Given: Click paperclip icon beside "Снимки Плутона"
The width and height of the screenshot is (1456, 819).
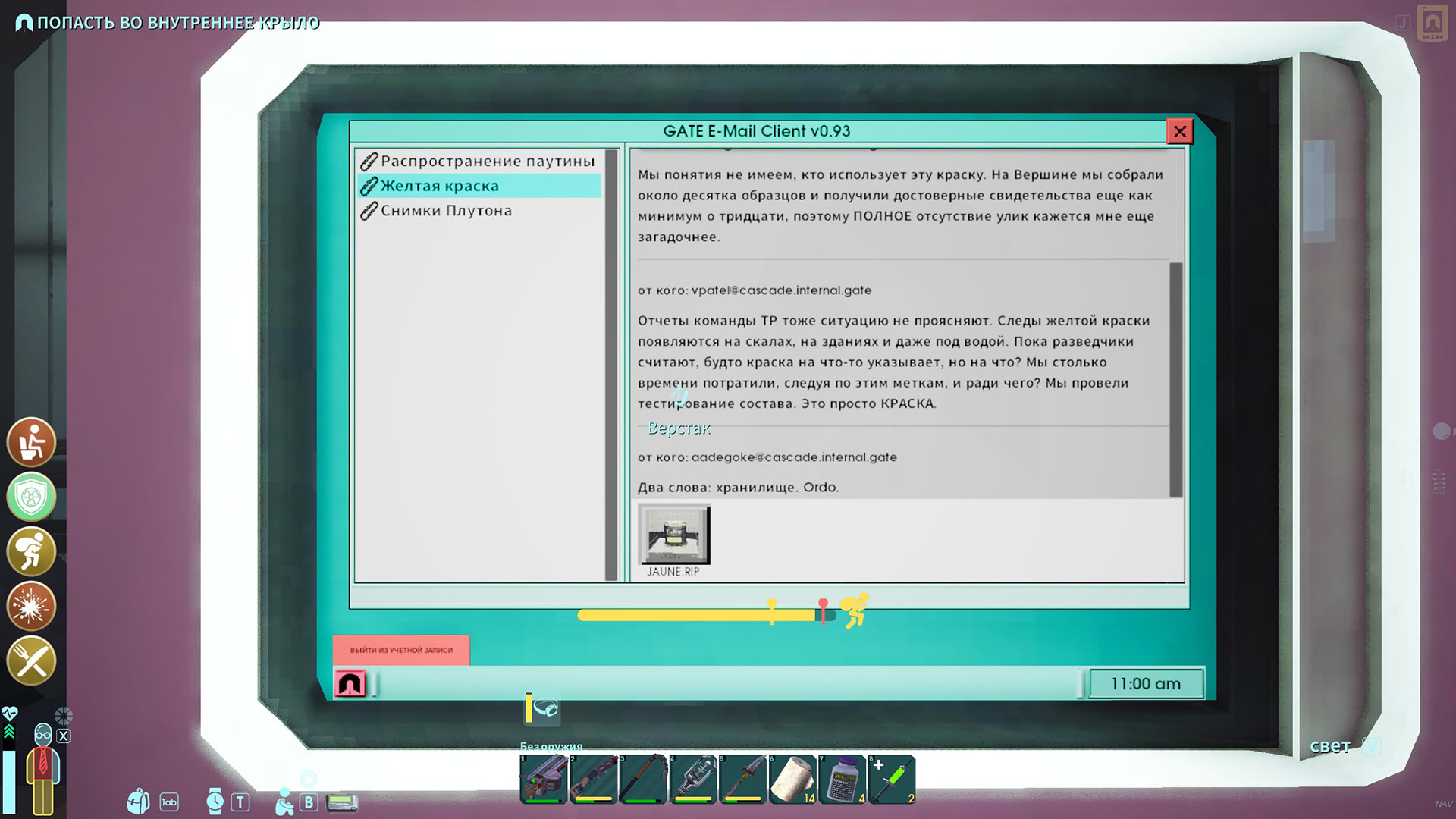Looking at the screenshot, I should point(369,211).
